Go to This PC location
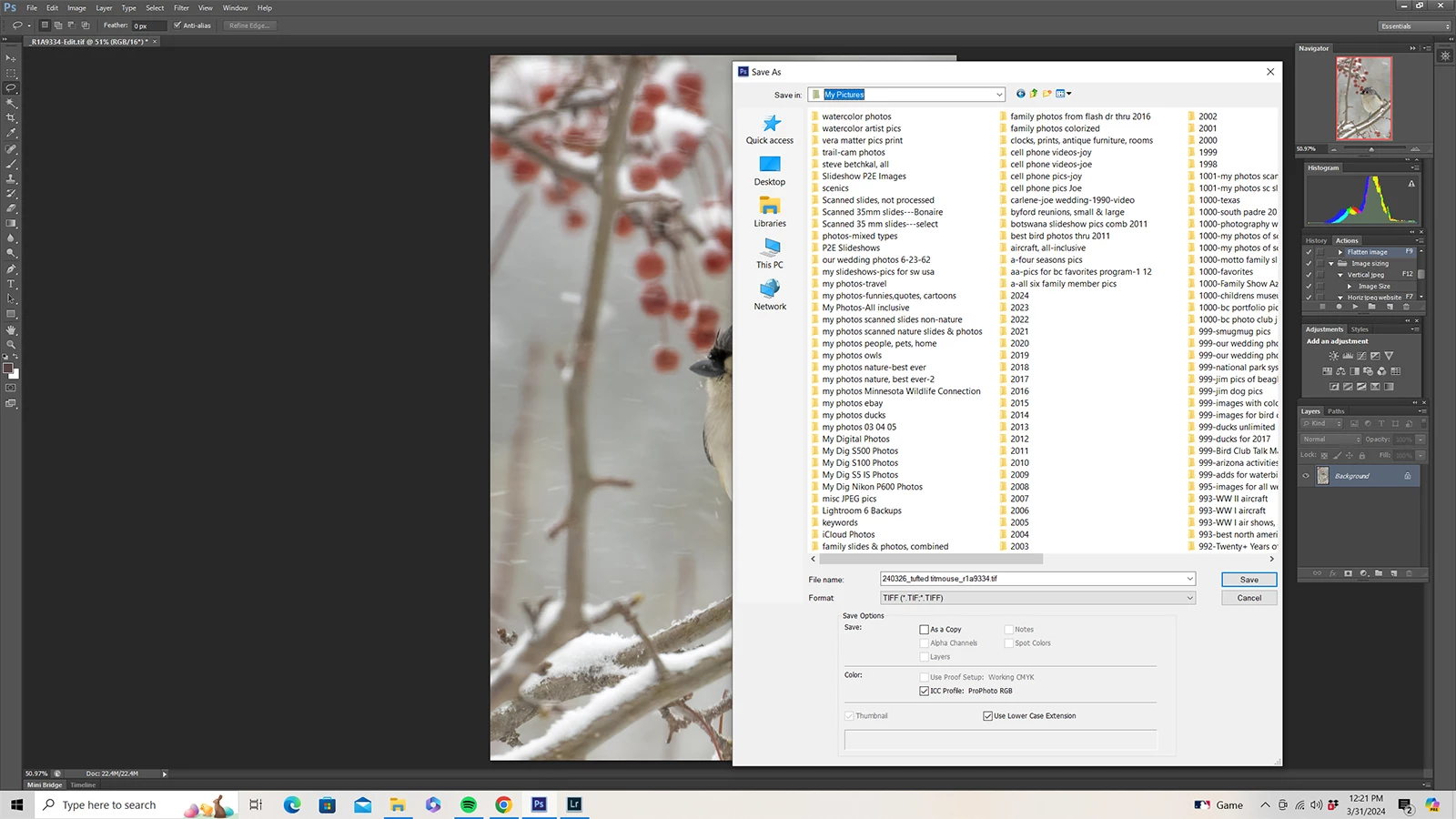Image resolution: width=1456 pixels, height=819 pixels. [770, 254]
